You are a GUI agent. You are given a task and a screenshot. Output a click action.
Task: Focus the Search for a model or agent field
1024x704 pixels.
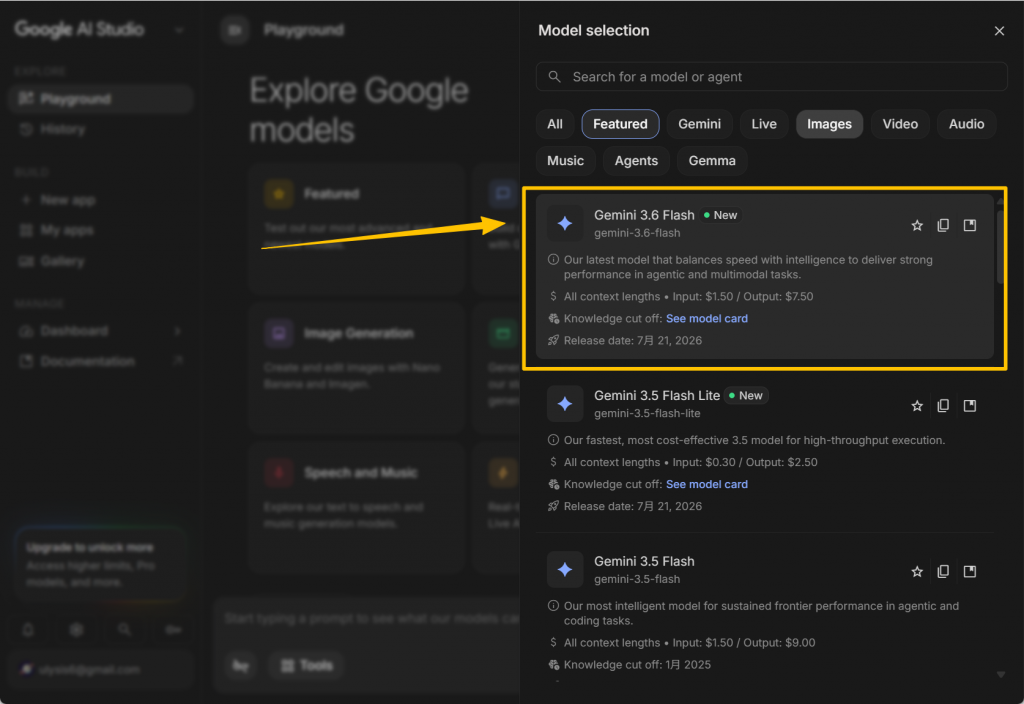click(771, 77)
